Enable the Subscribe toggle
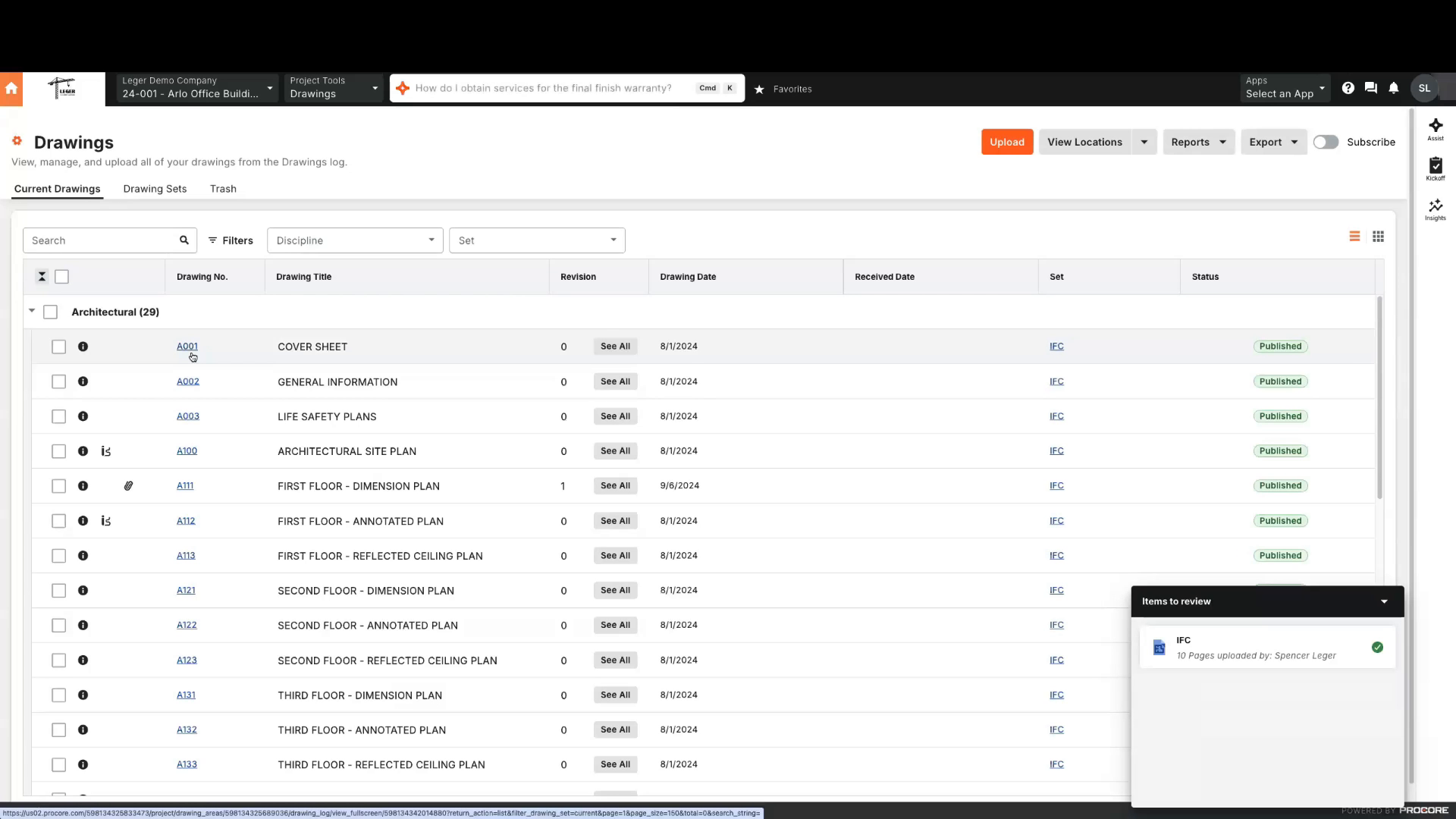 pos(1326,142)
